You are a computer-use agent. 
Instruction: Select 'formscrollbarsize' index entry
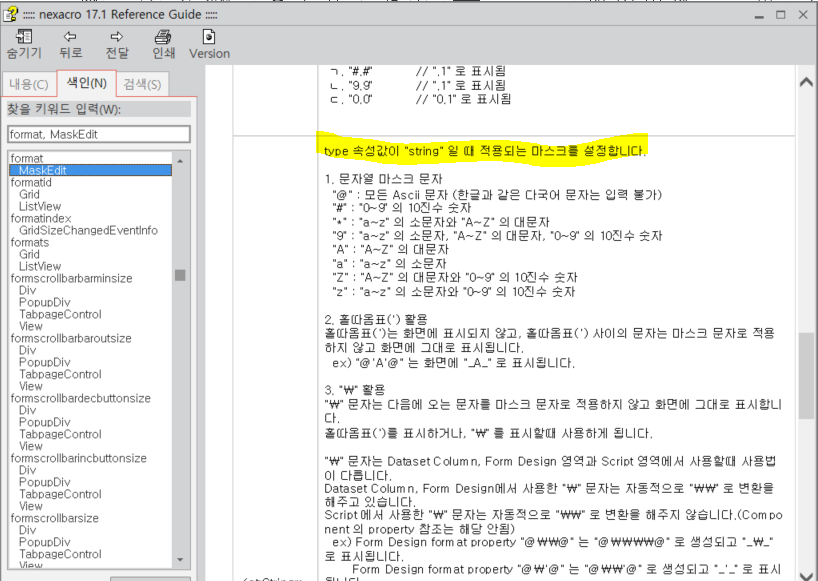[55, 518]
